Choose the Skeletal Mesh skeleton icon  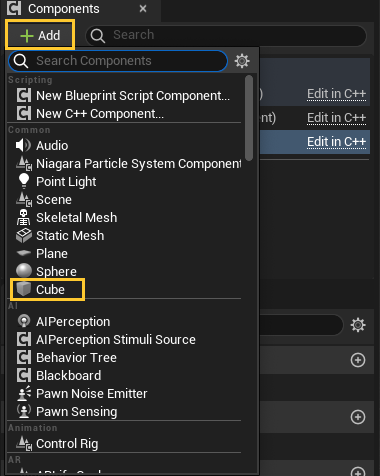click(x=23, y=217)
